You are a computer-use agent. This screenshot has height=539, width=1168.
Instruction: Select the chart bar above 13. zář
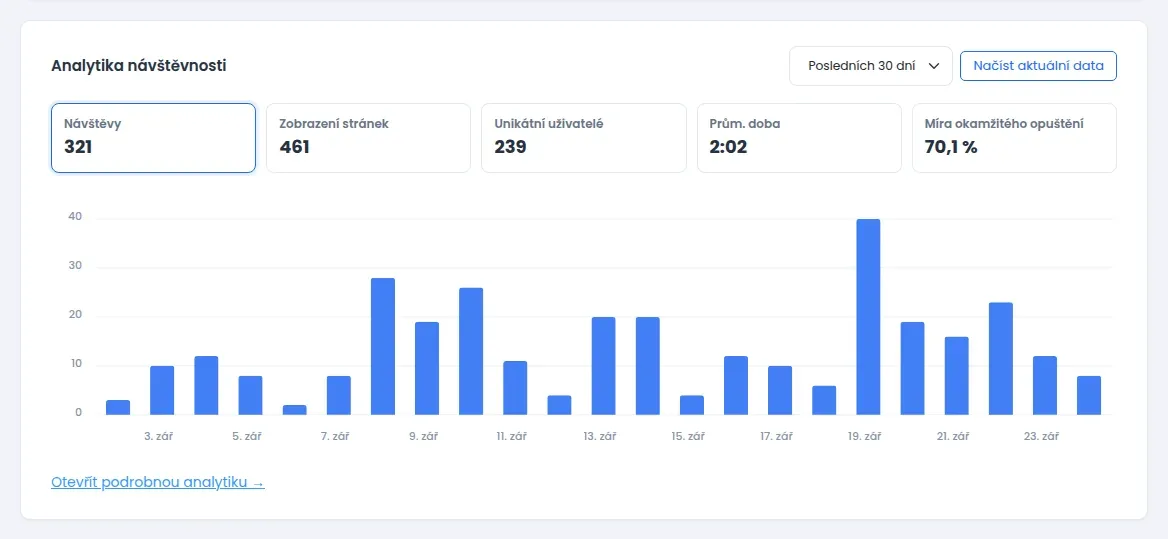[603, 366]
